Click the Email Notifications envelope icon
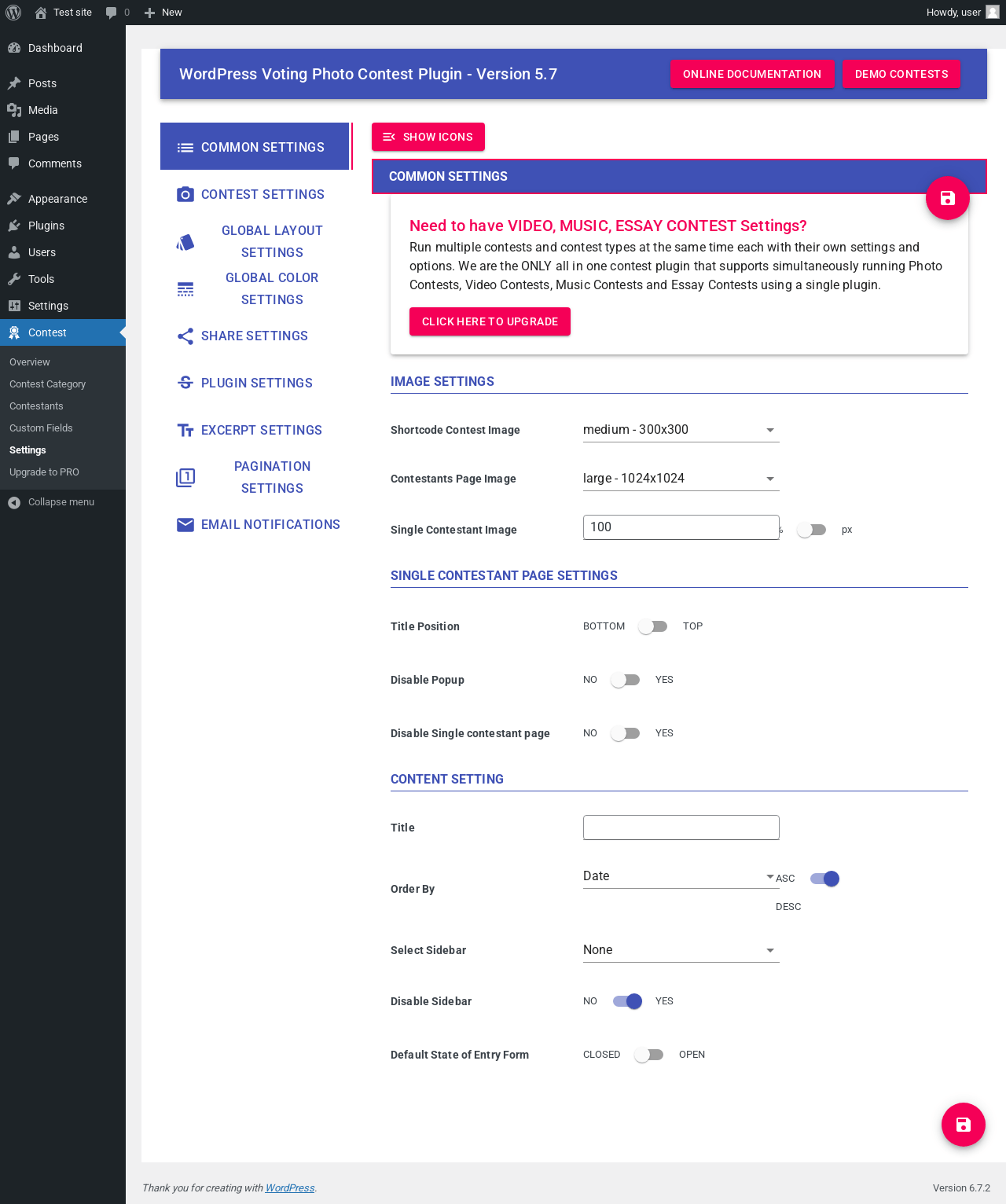 (185, 525)
